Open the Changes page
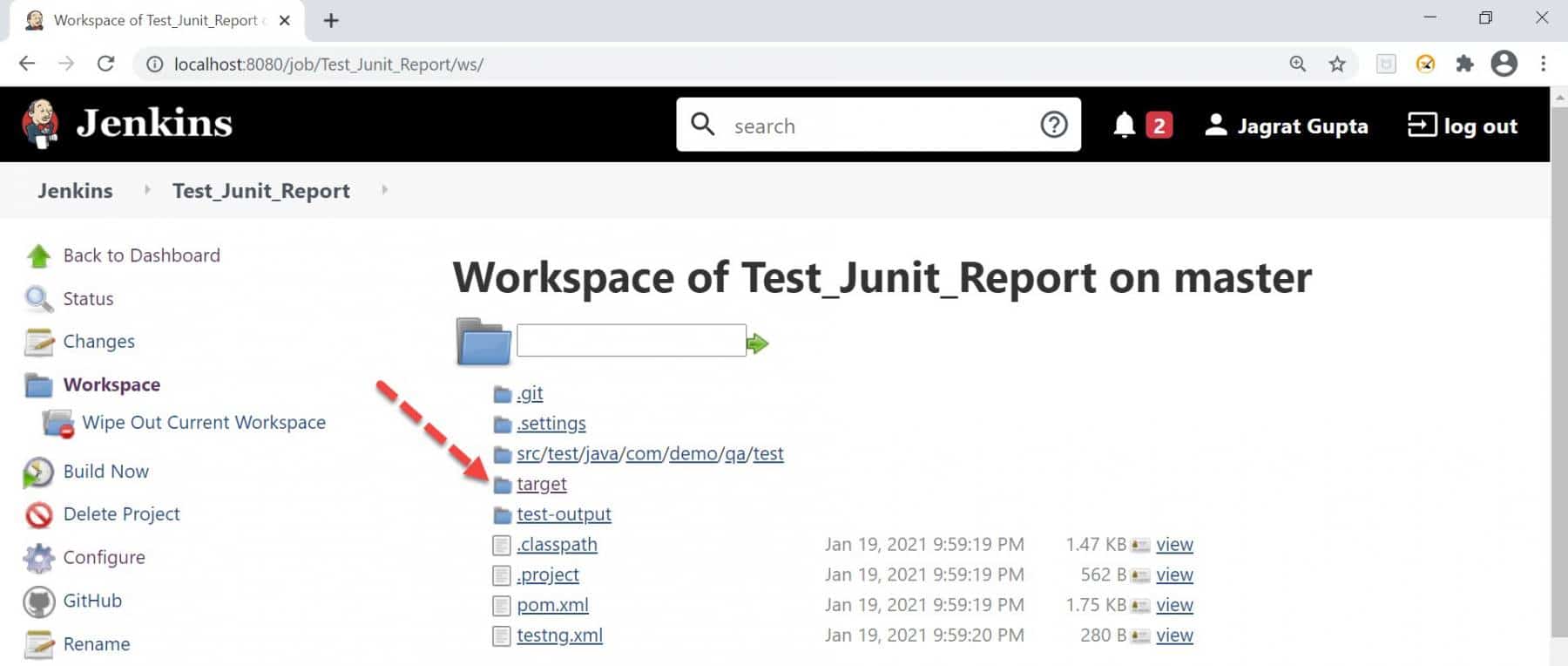This screenshot has height=666, width=1568. [98, 342]
